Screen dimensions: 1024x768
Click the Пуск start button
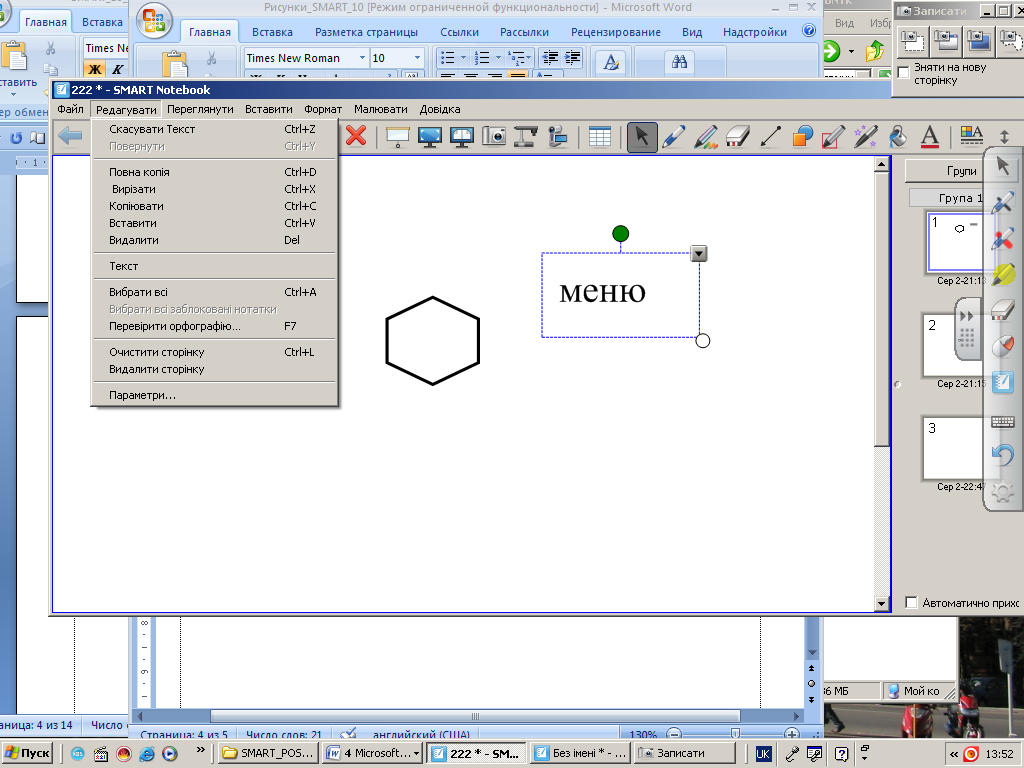(x=27, y=753)
